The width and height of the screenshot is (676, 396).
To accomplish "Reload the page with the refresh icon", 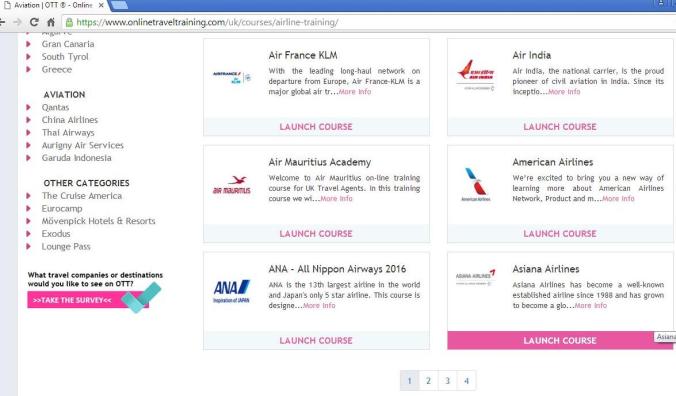I will (x=34, y=22).
